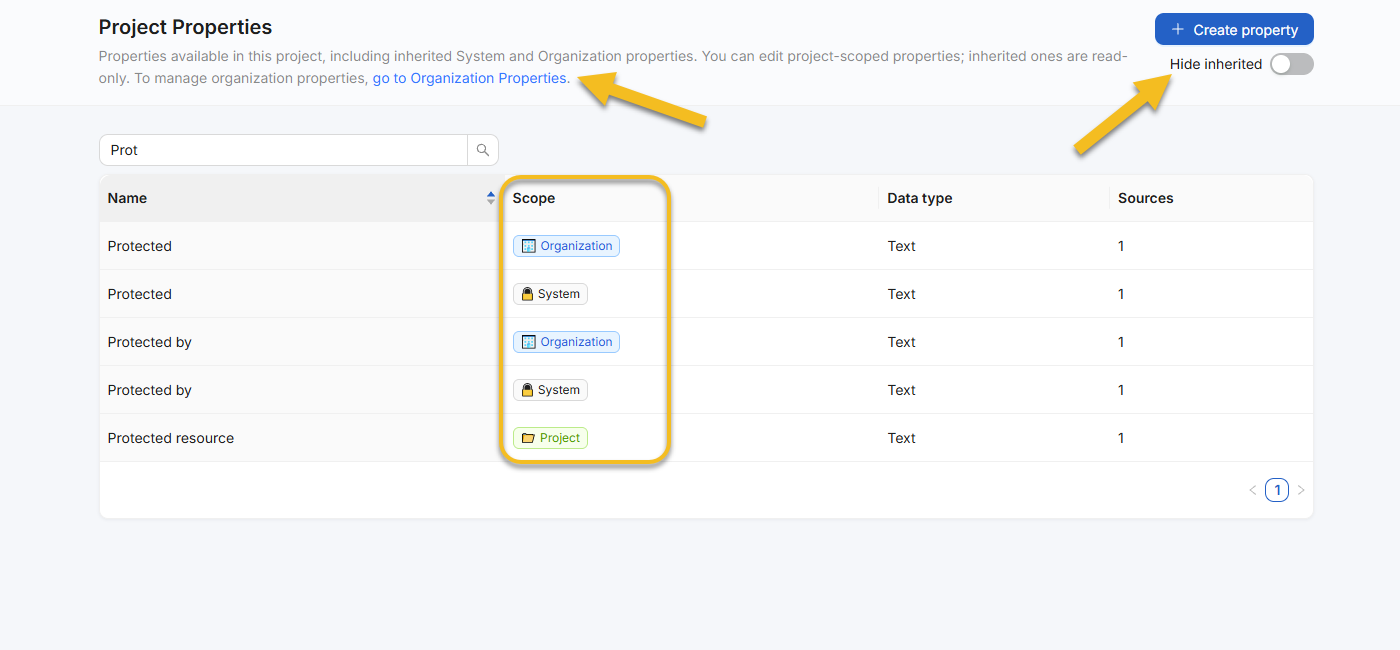Click the System badge in the Protected by row
1400x650 pixels.
550,390
